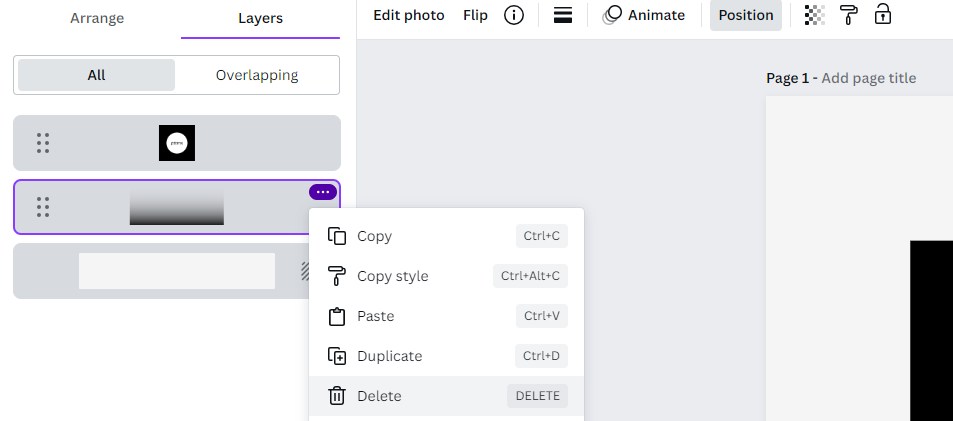Click the Ctrl+V shortcut label

[542, 317]
